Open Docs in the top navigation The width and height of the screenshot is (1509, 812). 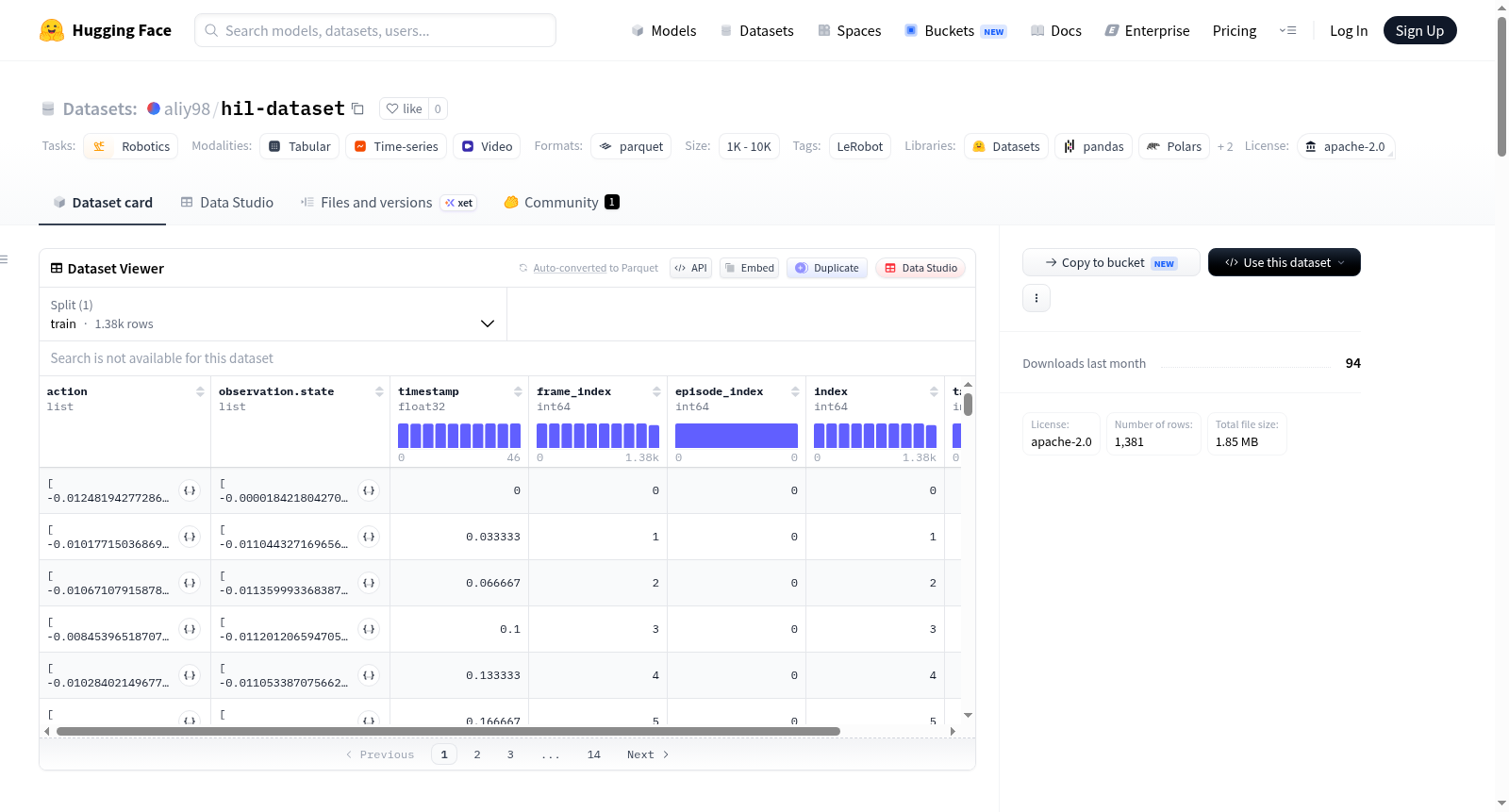(x=1056, y=30)
